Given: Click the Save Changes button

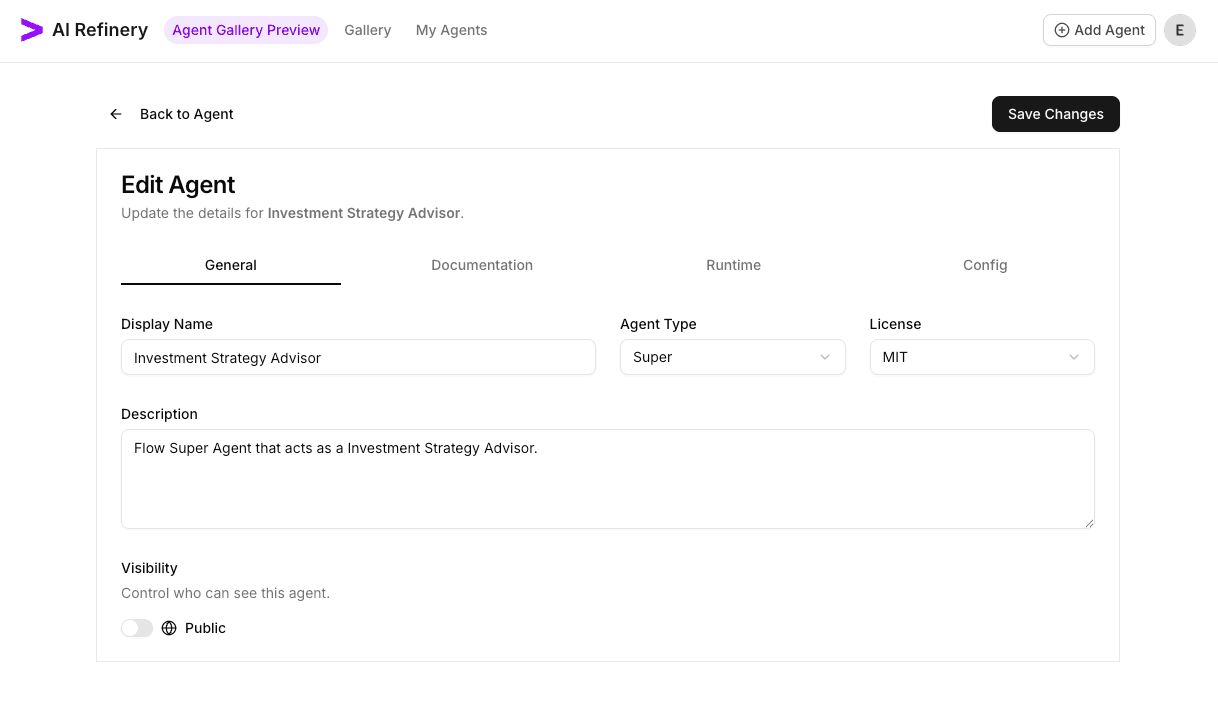Looking at the screenshot, I should (x=1055, y=114).
